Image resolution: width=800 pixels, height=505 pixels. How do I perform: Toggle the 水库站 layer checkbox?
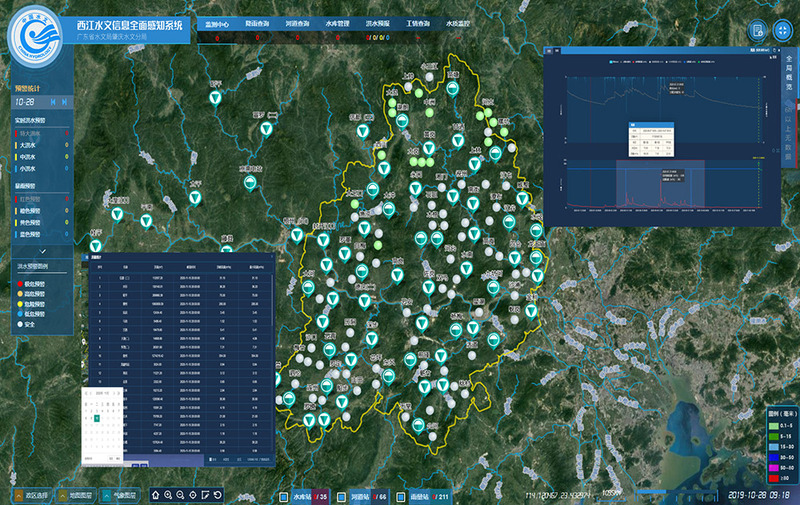pyautogui.click(x=284, y=496)
